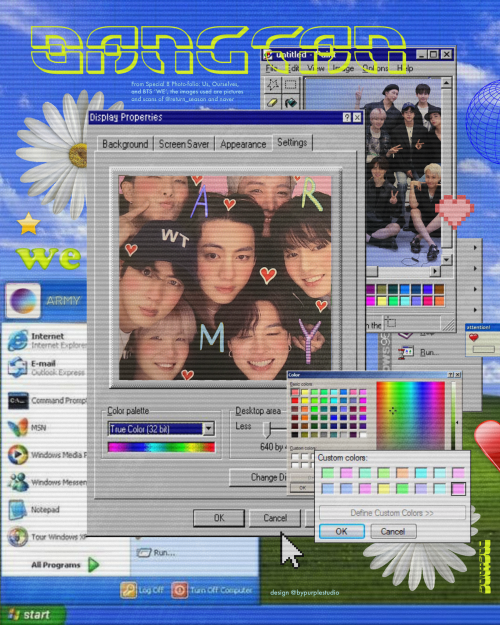Switch to the Screen Saver tab

click(184, 144)
